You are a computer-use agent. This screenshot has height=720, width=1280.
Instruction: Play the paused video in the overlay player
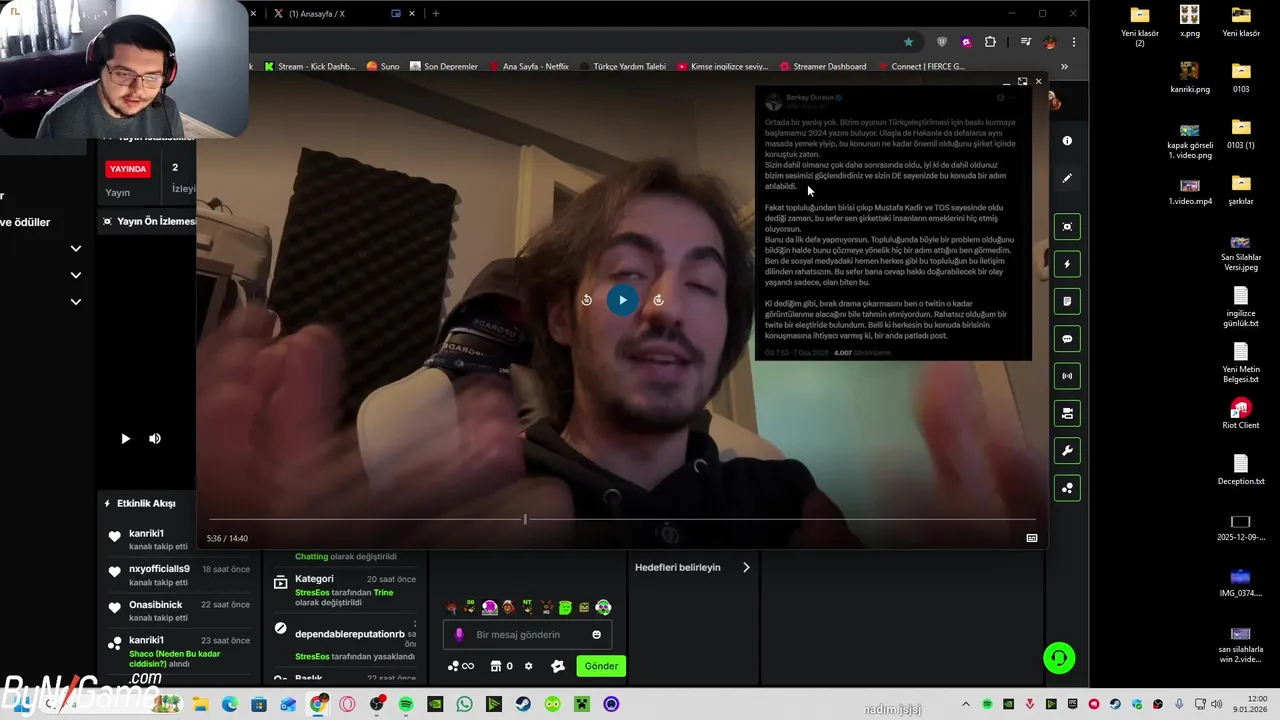coord(622,300)
